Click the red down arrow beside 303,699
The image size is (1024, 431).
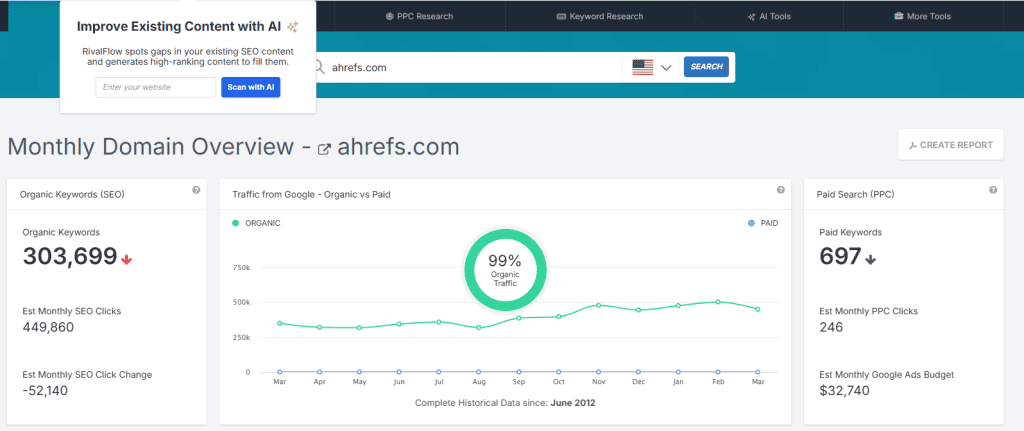127,259
